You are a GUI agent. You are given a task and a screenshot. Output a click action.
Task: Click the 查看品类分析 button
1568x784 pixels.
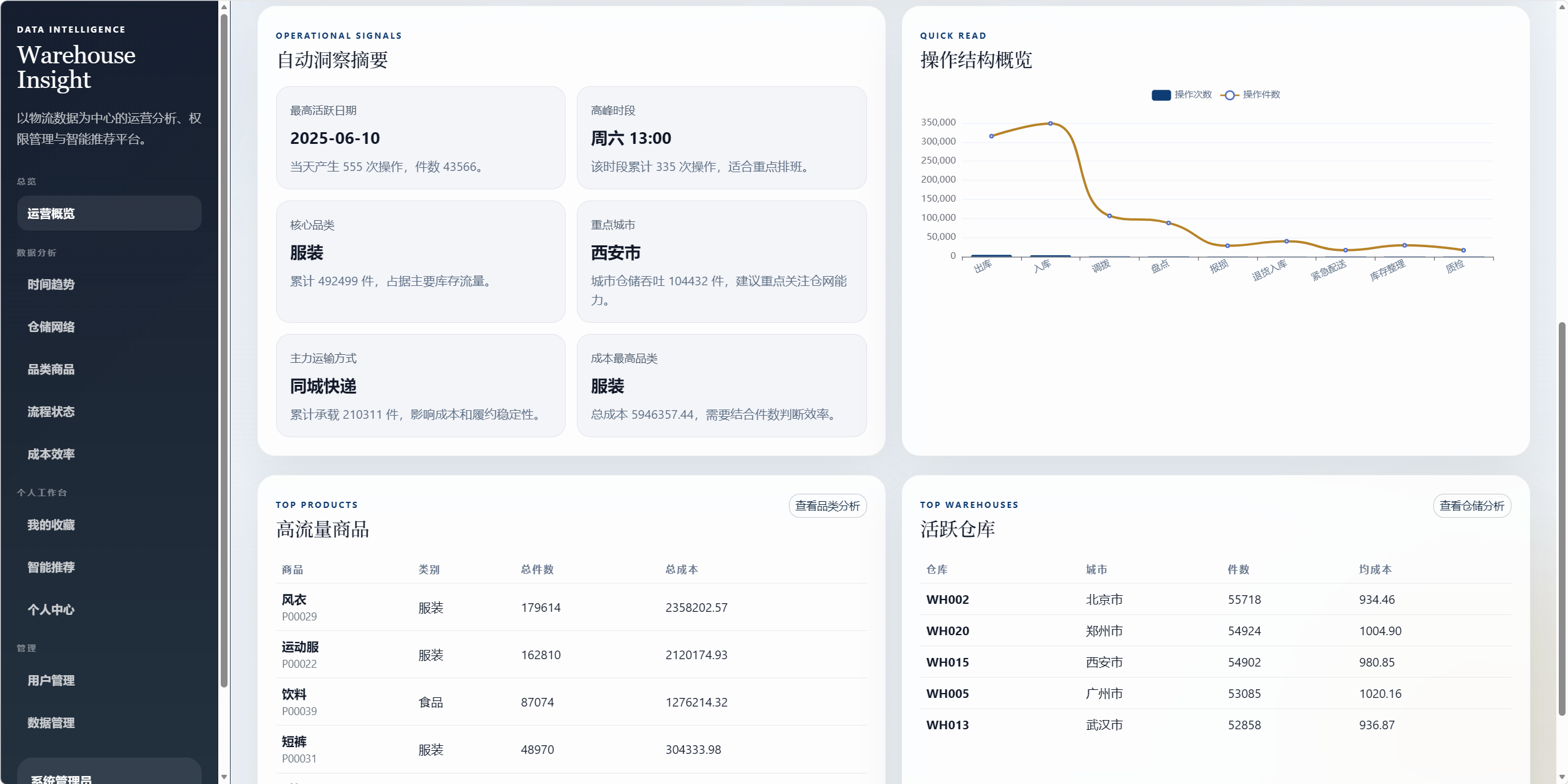pos(827,505)
